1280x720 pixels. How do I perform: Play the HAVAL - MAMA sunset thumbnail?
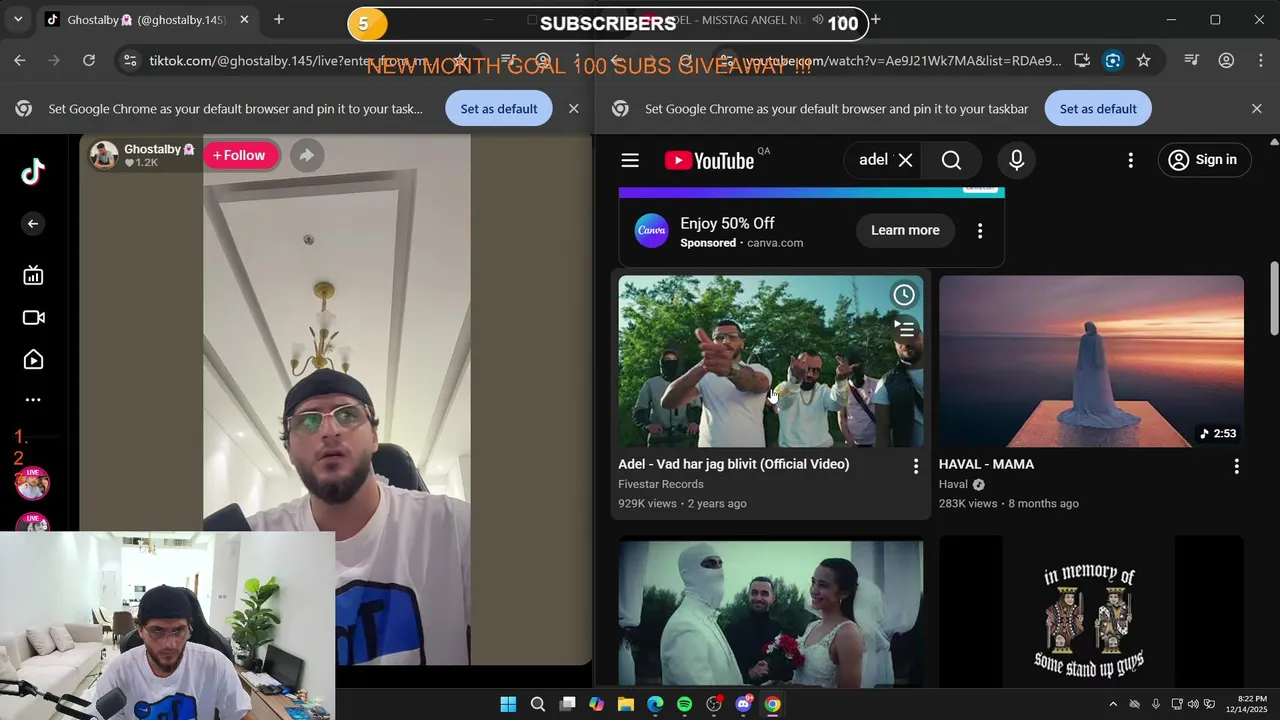tap(1091, 361)
